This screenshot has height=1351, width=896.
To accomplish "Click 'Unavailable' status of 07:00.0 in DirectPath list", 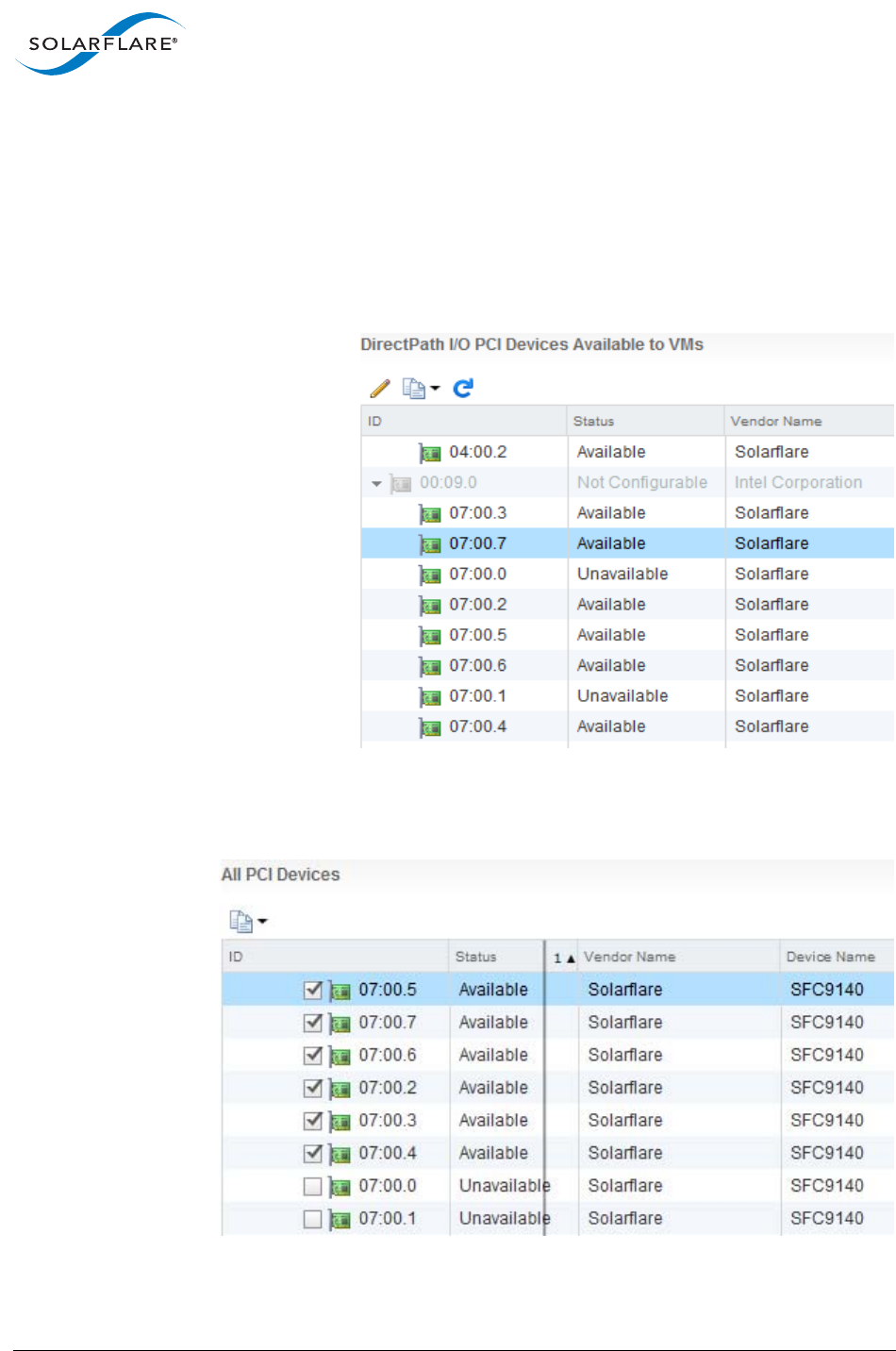I will [622, 574].
